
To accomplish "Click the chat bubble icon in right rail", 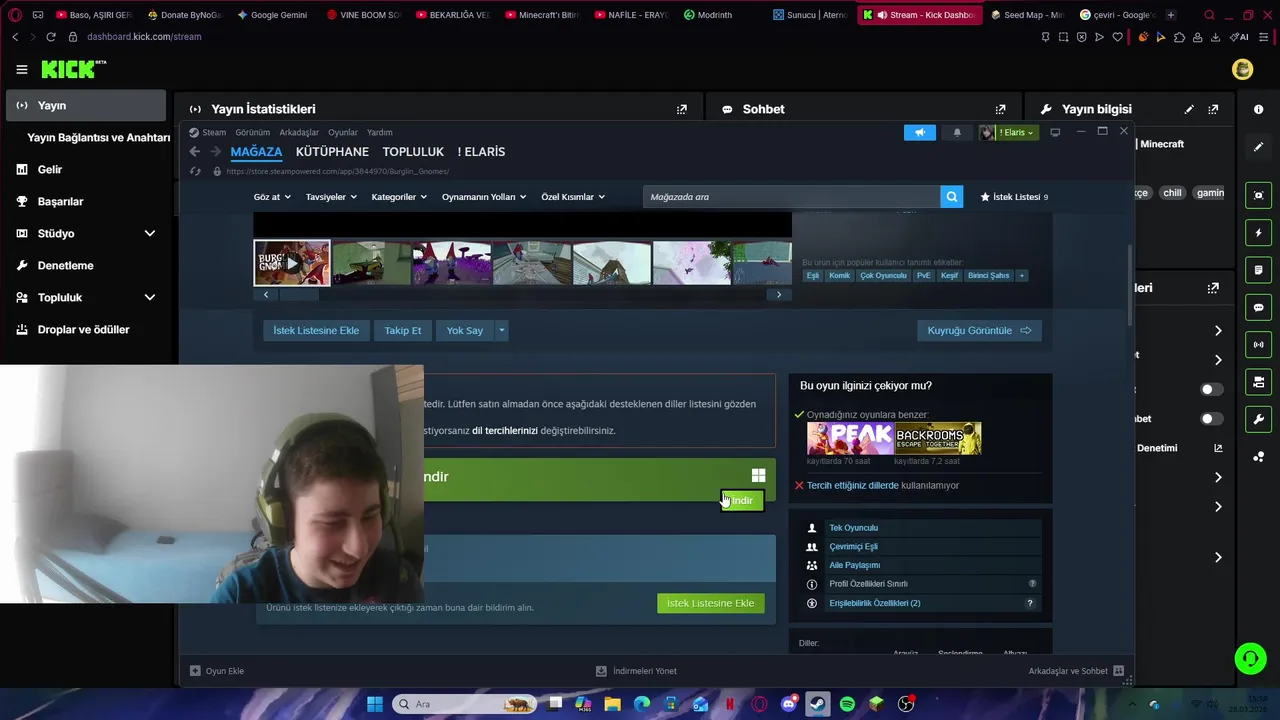I will 1259,307.
